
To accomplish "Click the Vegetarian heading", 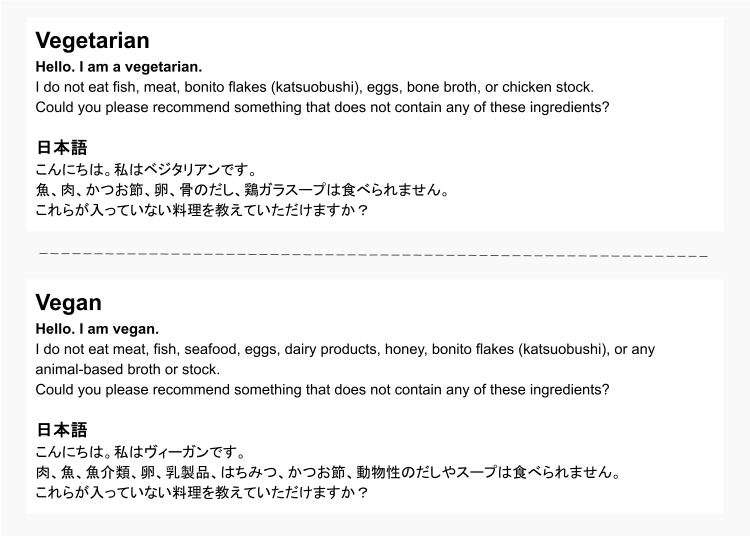I will (92, 40).
